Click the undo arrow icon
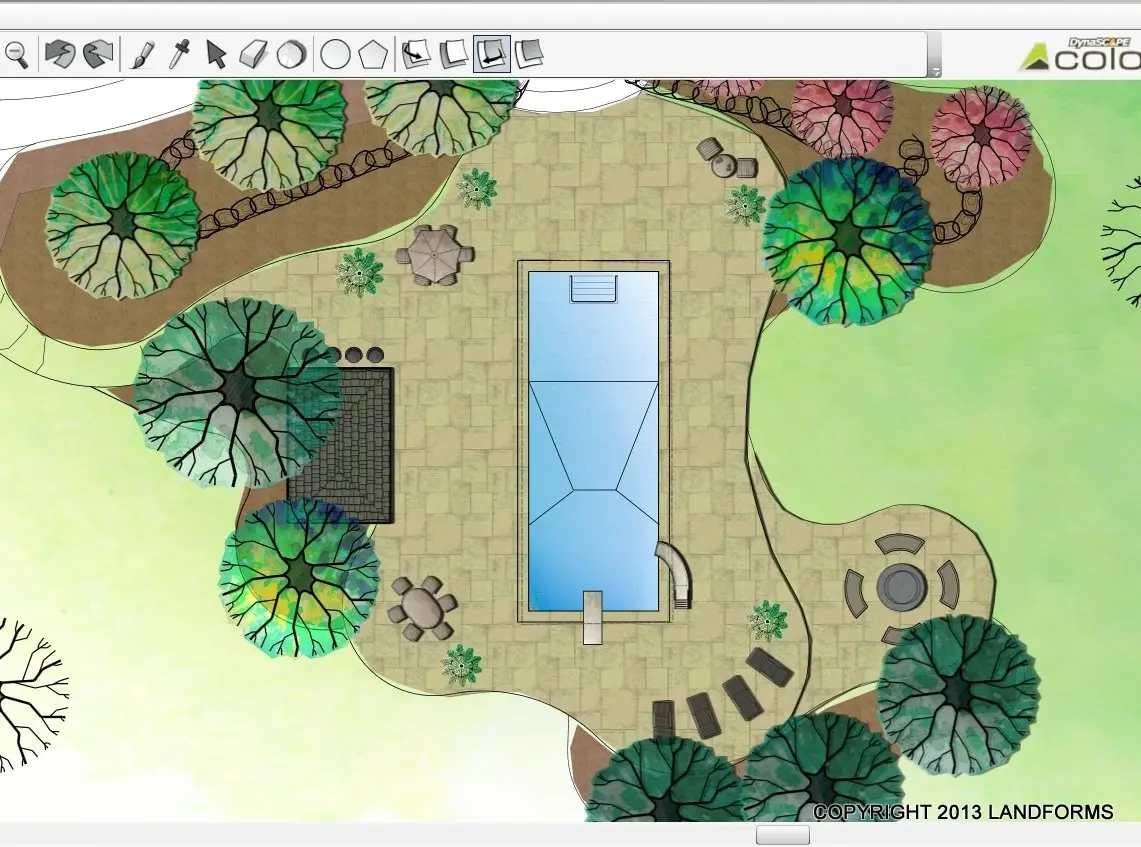The image size is (1141, 847). (59, 55)
